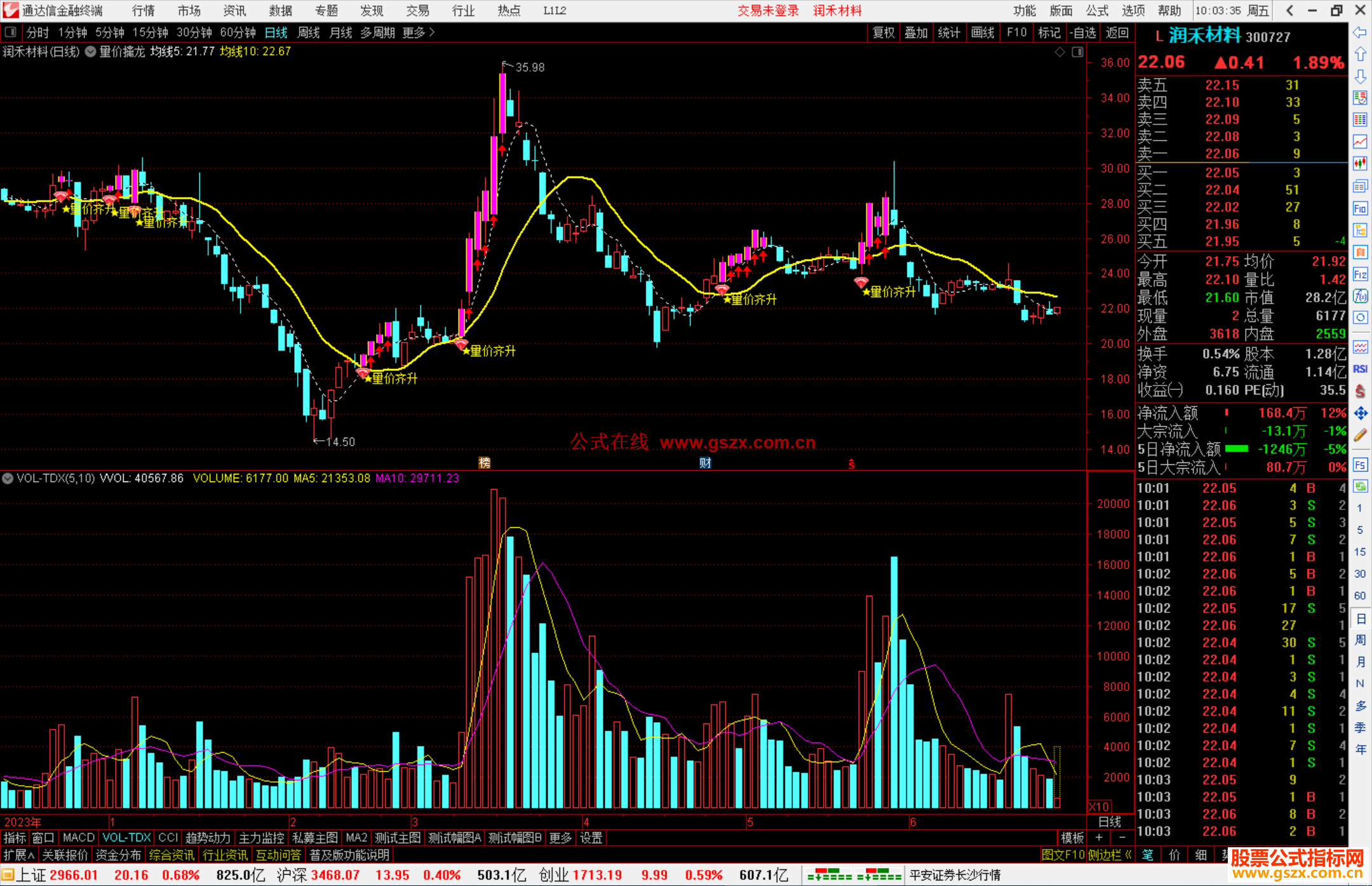
Task: Switch to the MACD indicator tab
Action: [x=78, y=838]
